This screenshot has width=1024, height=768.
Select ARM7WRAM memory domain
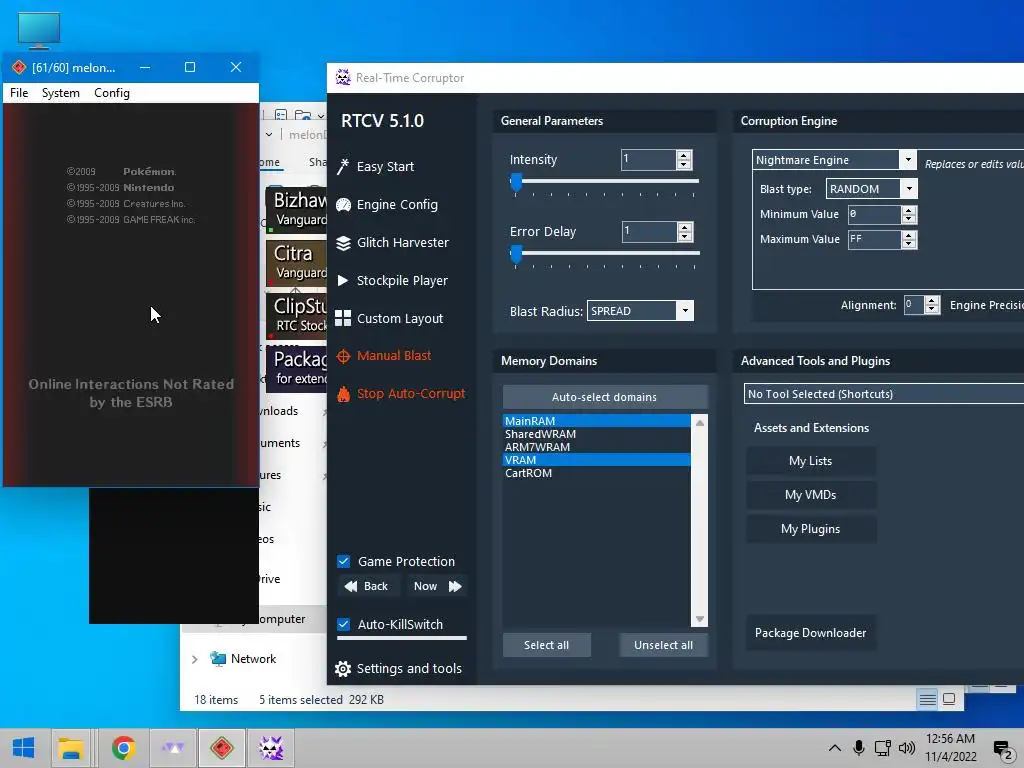point(596,447)
